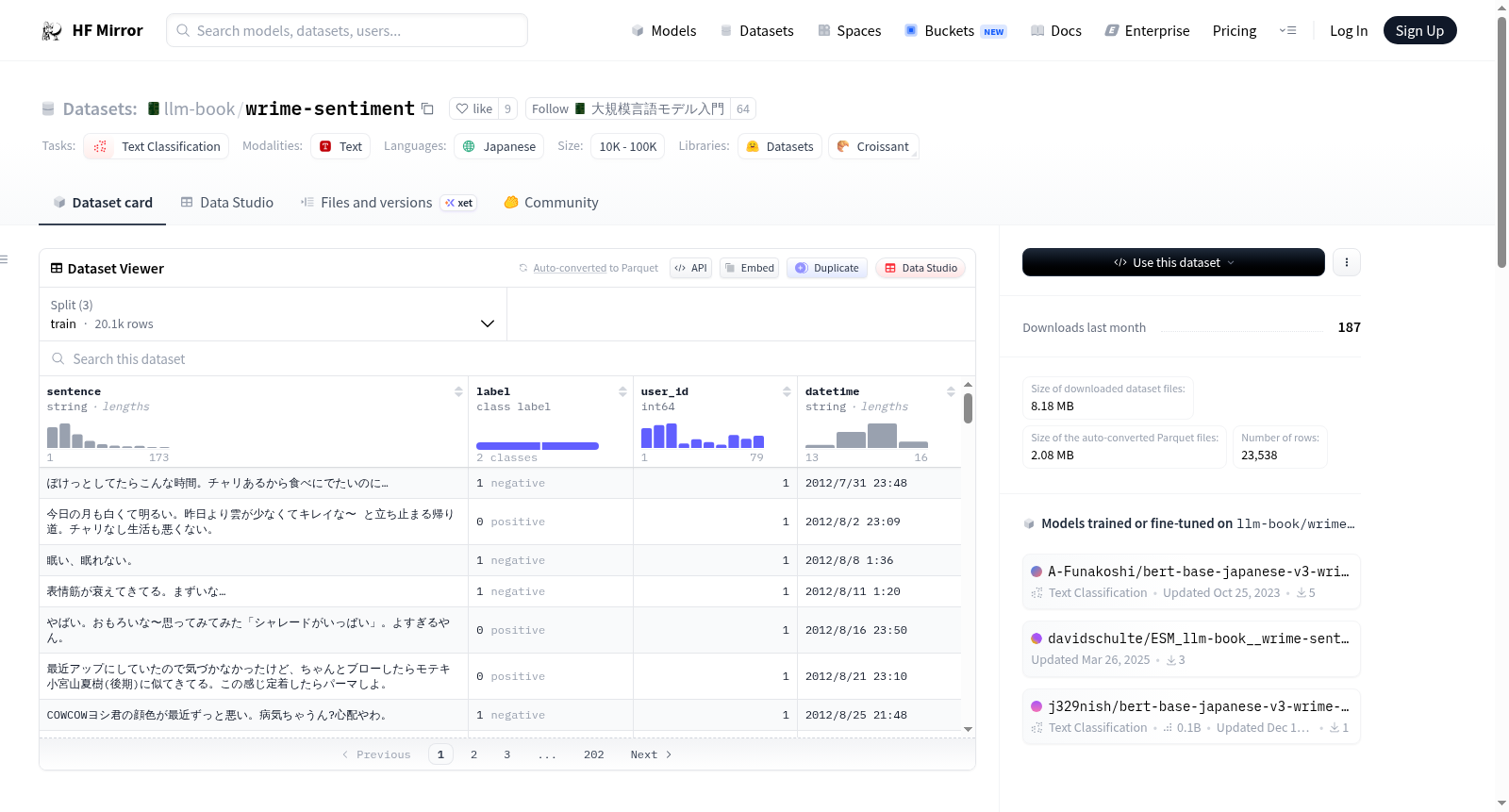This screenshot has height=812, width=1509.
Task: Open the Models menu item
Action: 664,31
